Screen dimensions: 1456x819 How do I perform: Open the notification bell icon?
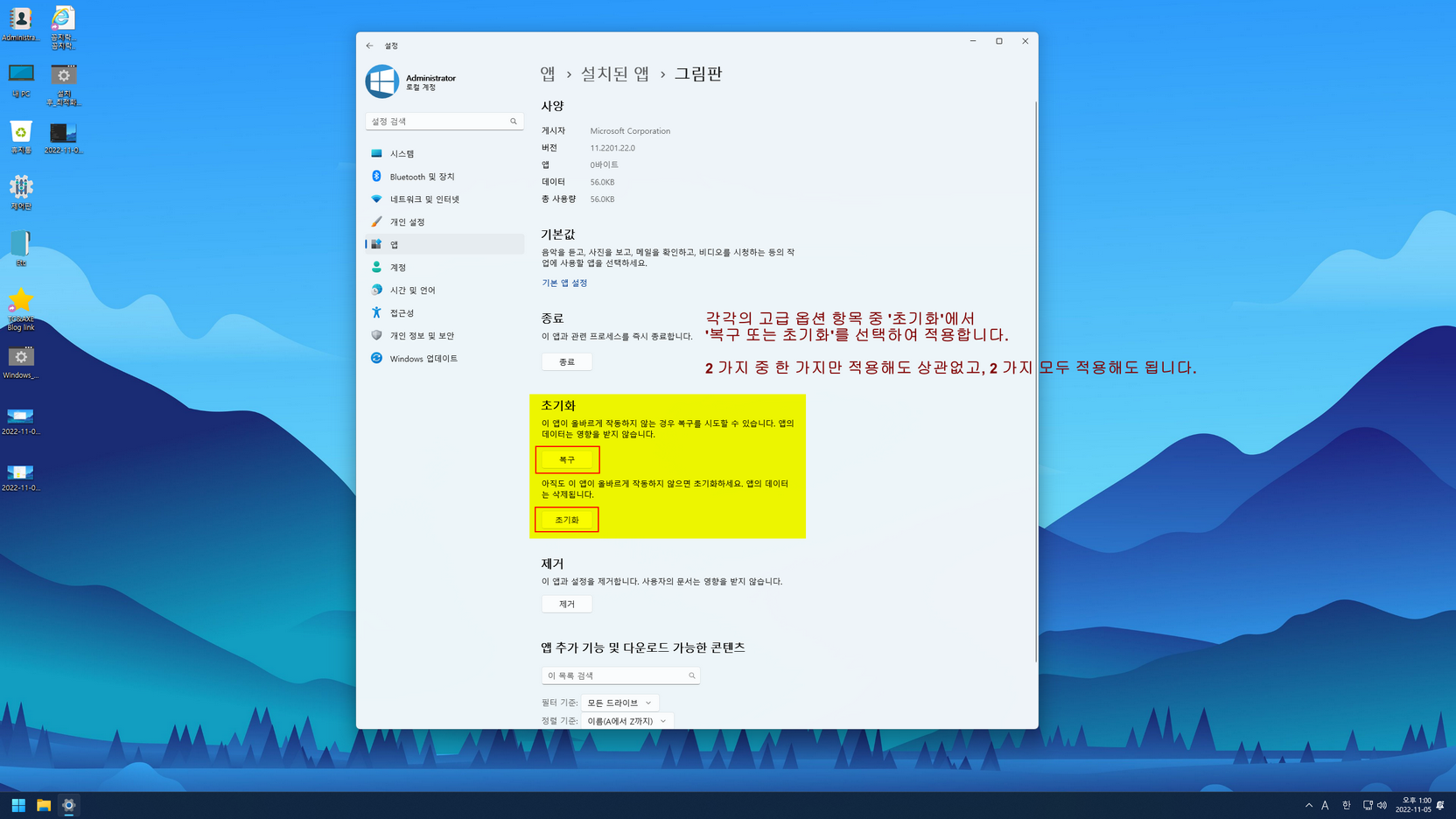1440,805
